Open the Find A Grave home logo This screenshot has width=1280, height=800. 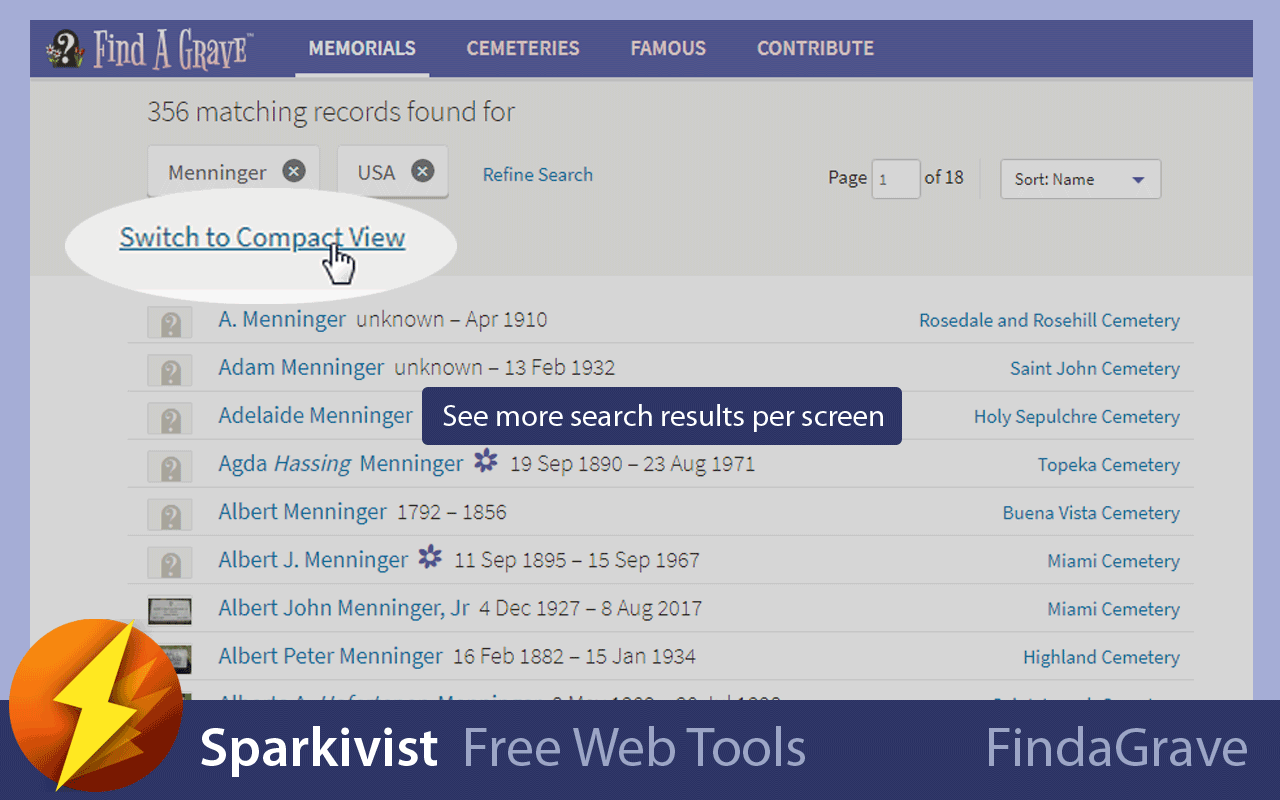coord(149,49)
